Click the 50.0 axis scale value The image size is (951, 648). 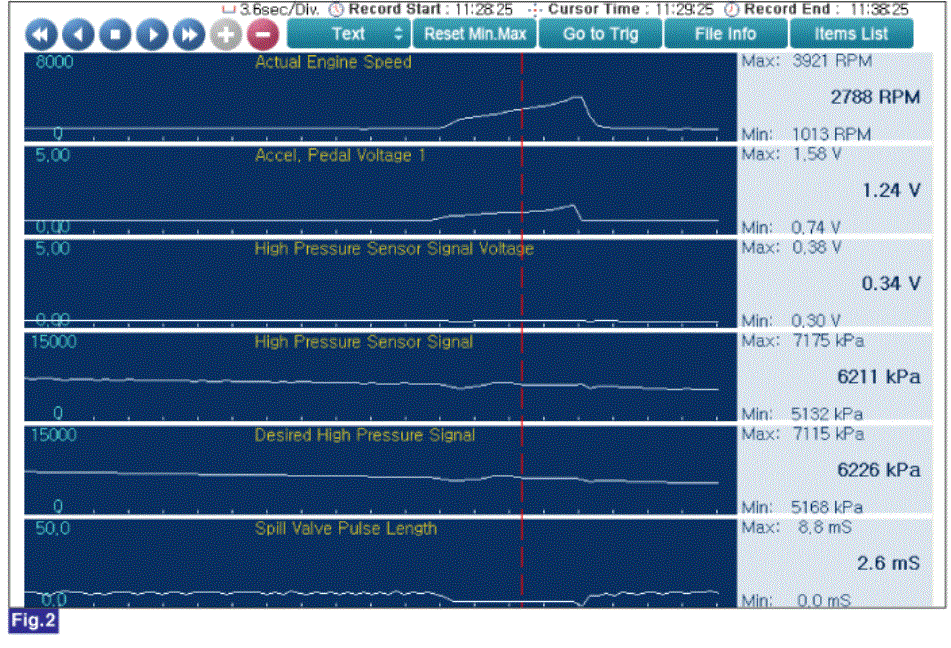tap(52, 528)
